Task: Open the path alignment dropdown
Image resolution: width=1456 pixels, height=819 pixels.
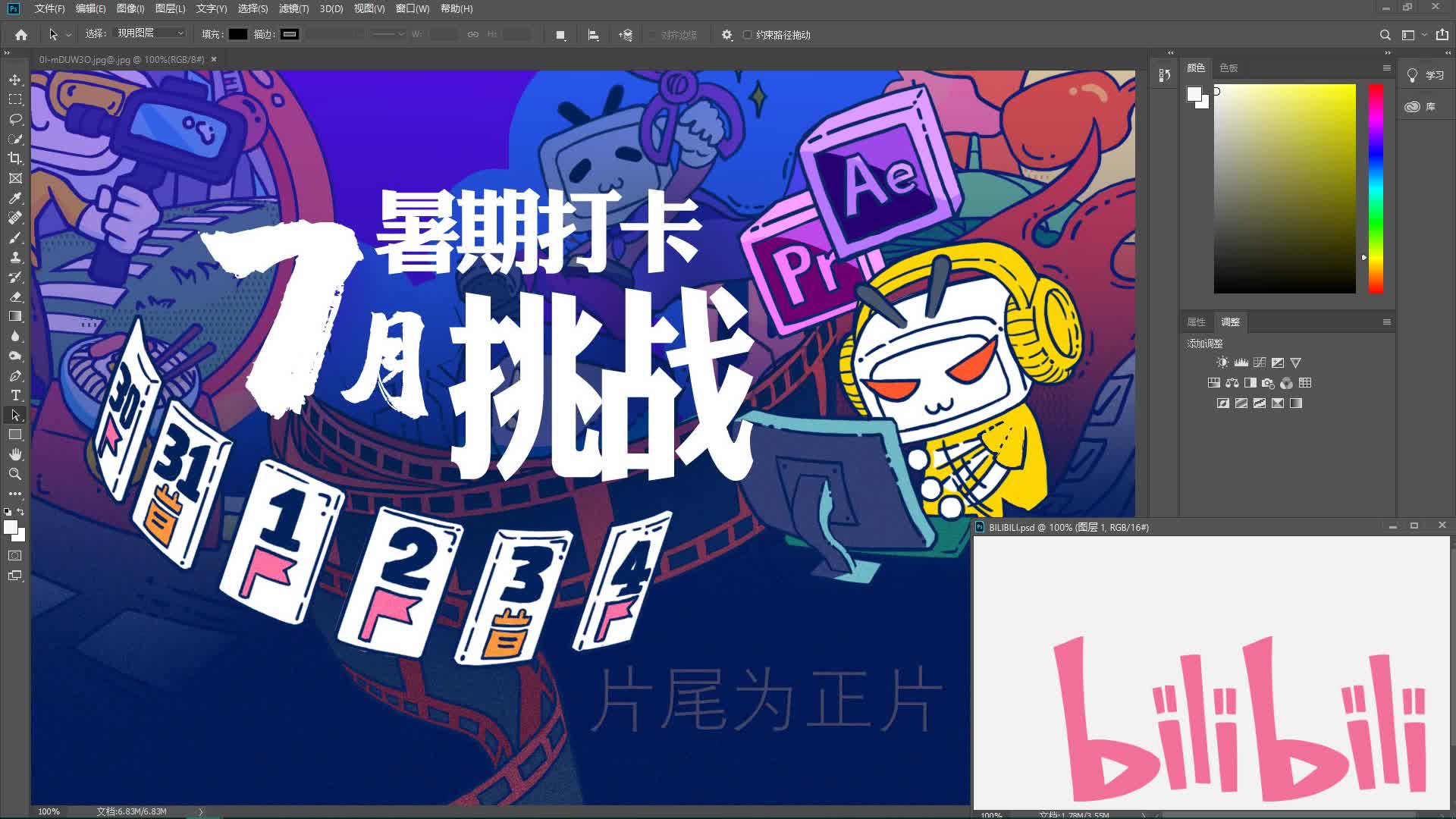Action: (594, 35)
